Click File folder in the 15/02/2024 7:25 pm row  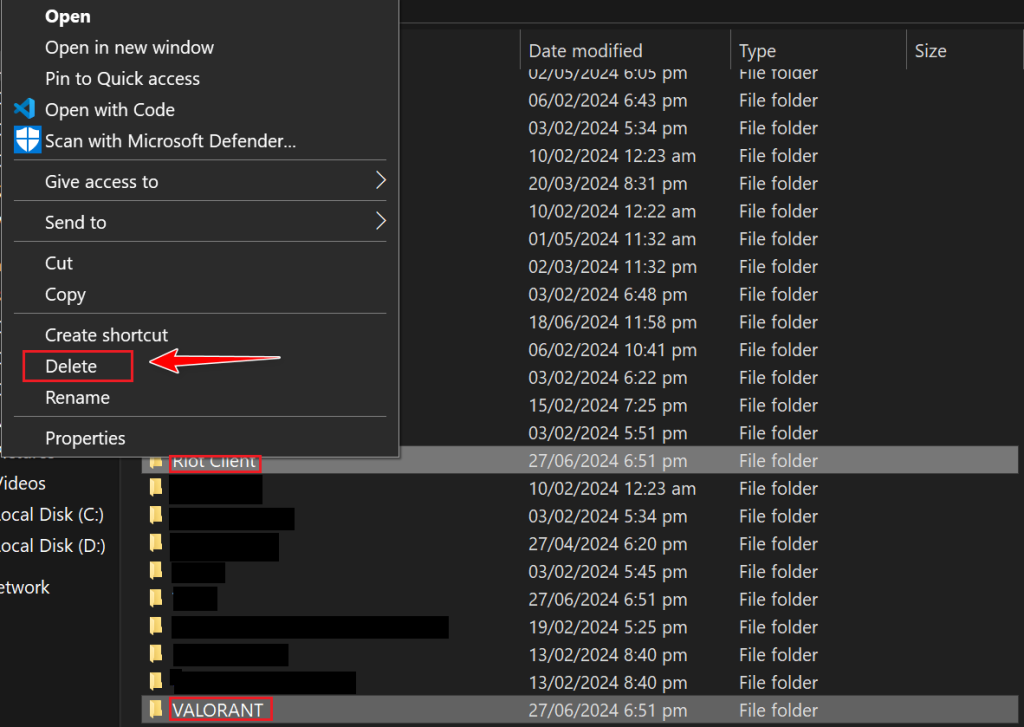pos(778,406)
